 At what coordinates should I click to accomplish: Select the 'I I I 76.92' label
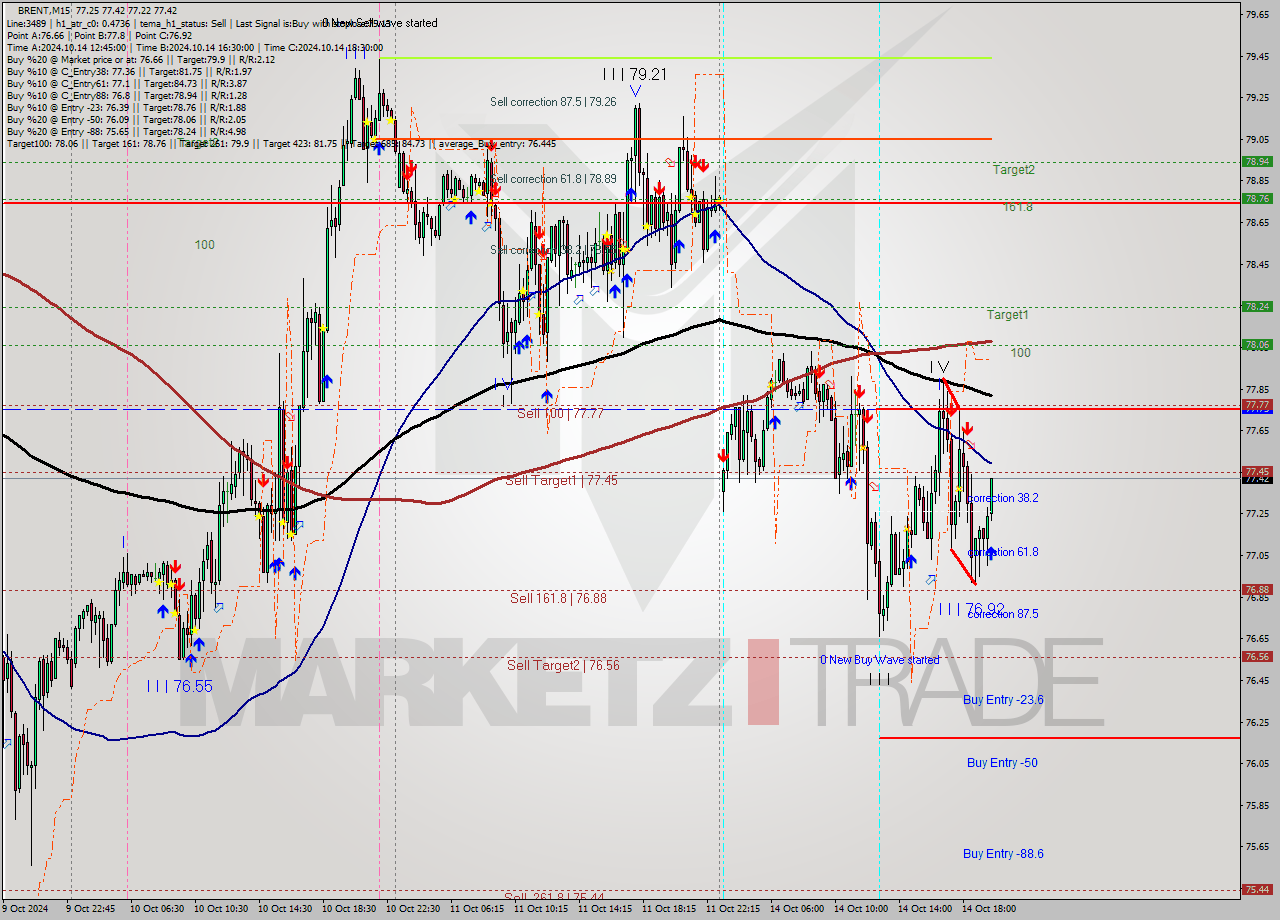click(971, 609)
